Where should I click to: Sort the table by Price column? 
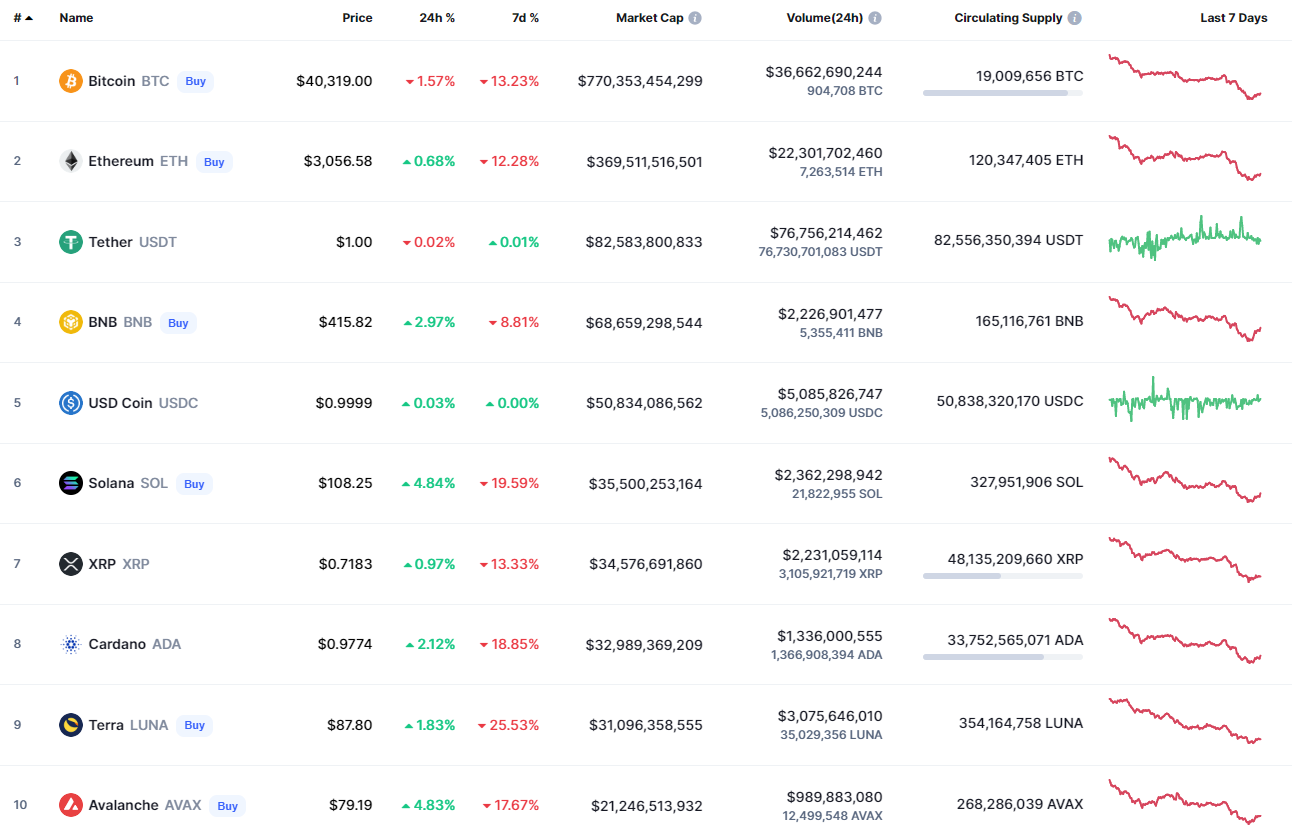point(357,18)
